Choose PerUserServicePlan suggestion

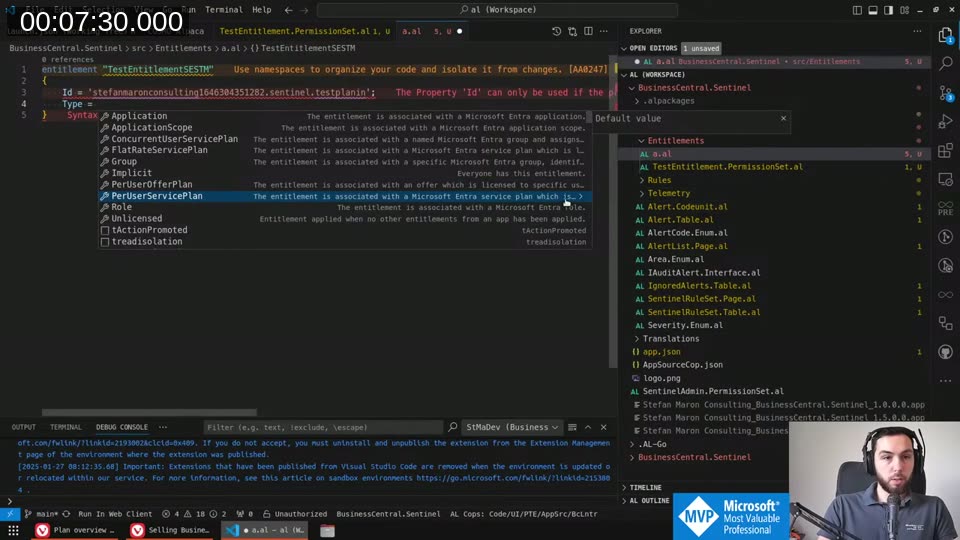point(345,196)
